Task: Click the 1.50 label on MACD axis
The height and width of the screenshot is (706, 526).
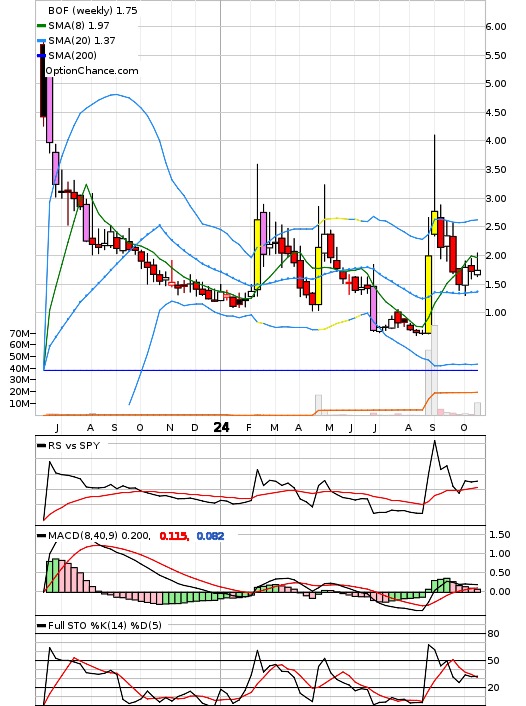Action: [500, 534]
